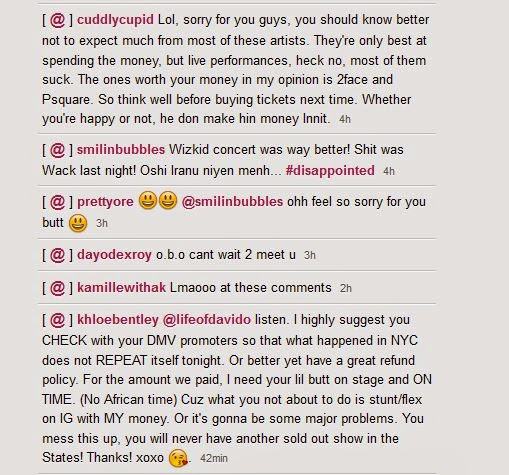Screen dimensions: 509x475
Task: Click the @ reply icon beside khloebentley
Action: (x=57, y=320)
